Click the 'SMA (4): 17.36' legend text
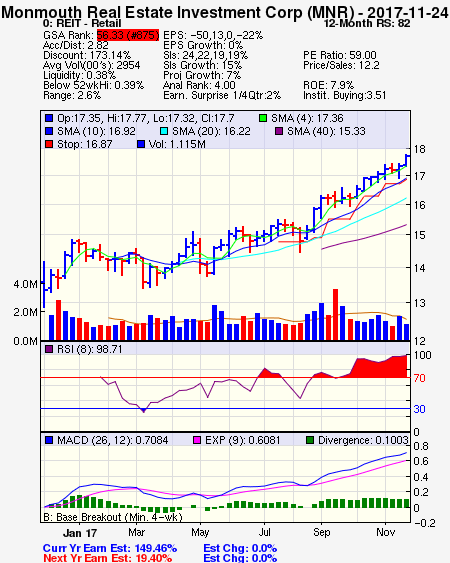450x563 pixels. click(x=307, y=118)
